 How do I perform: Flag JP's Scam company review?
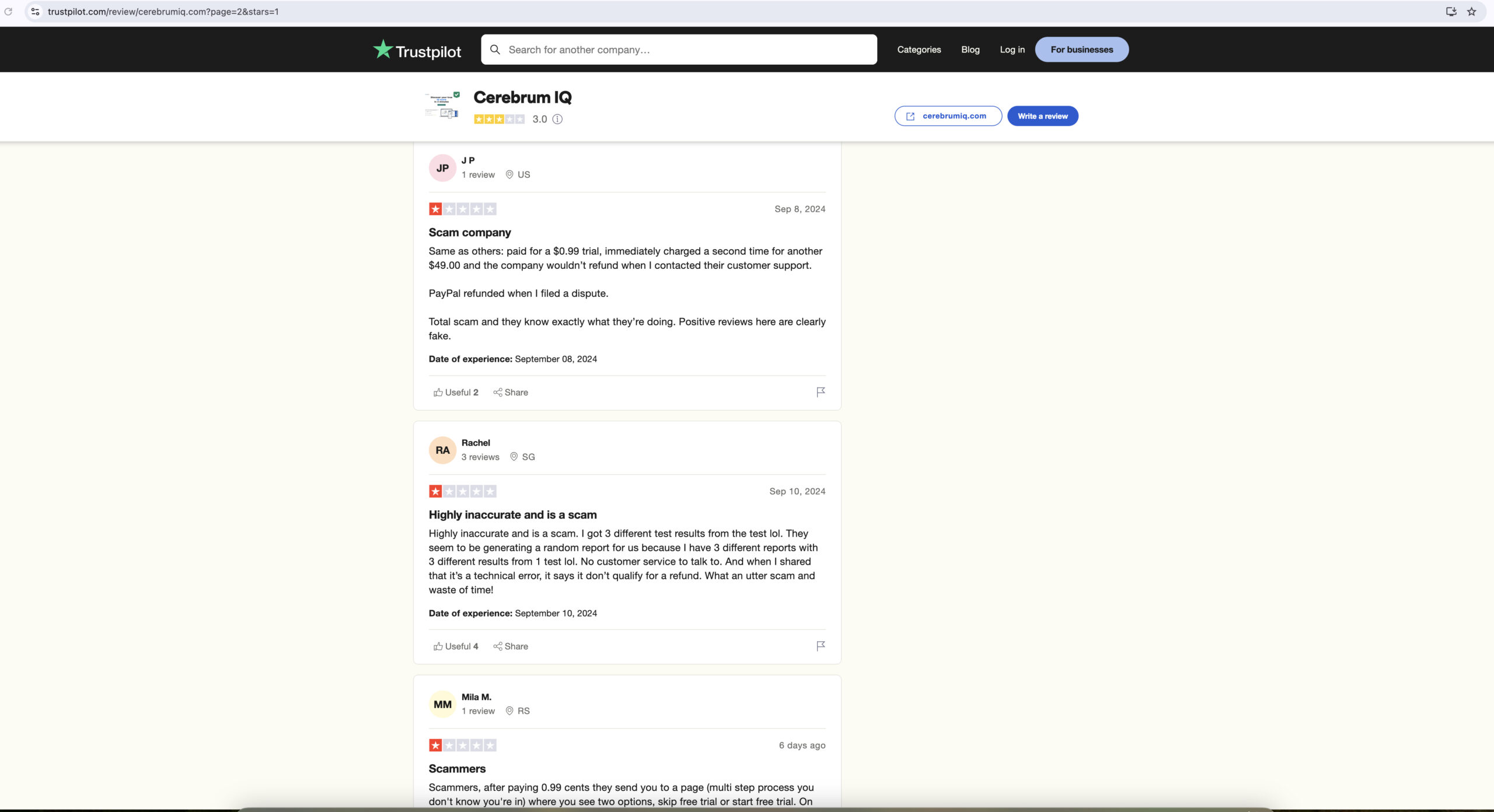tap(821, 392)
